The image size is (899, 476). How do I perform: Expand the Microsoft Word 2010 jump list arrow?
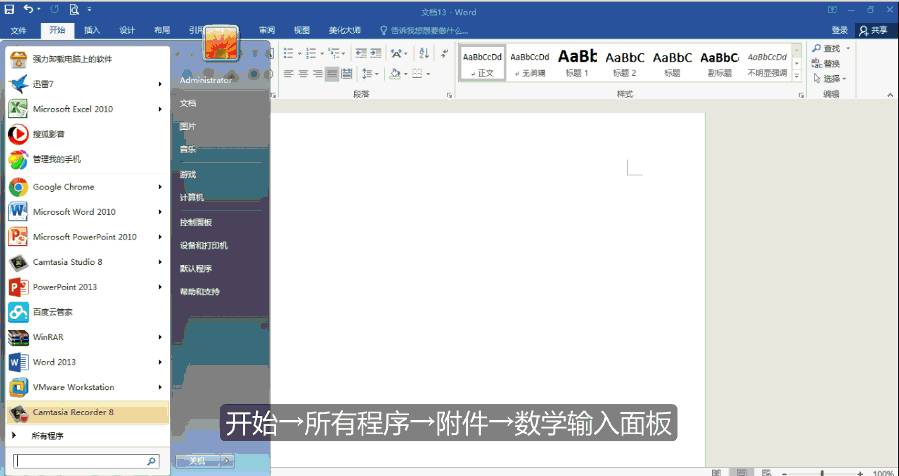(160, 212)
